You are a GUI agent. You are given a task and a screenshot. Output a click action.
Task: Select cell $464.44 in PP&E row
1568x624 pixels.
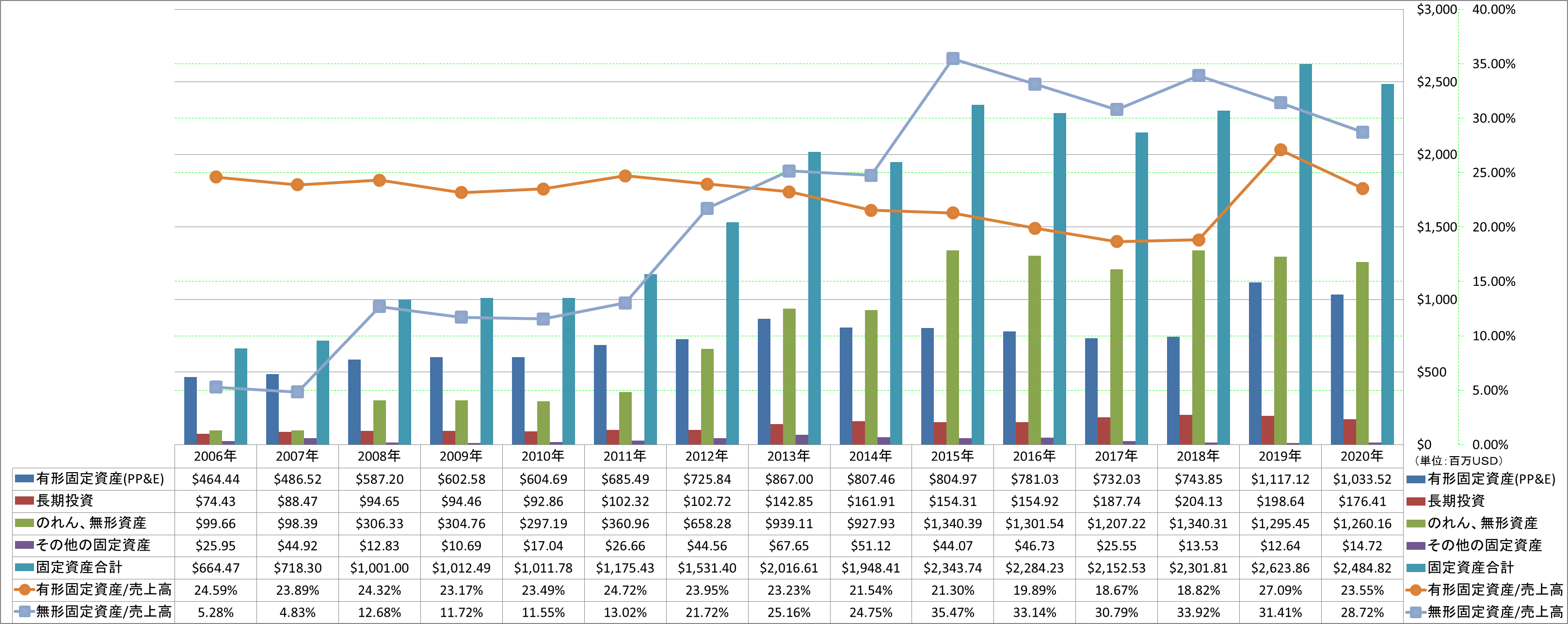215,479
